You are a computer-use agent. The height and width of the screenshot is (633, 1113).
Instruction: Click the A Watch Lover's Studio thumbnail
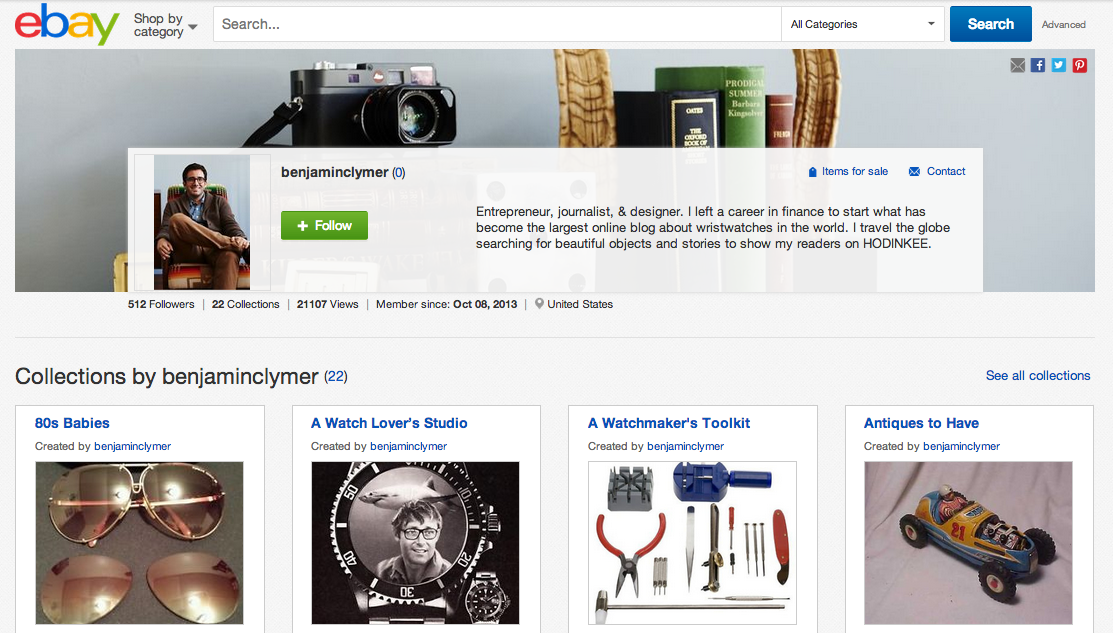415,543
